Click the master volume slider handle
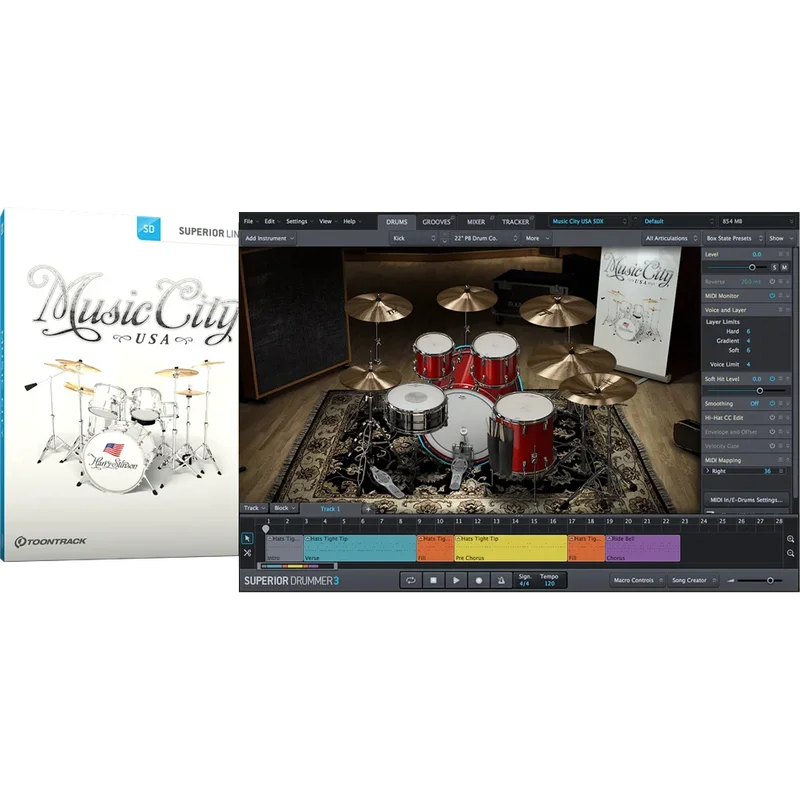 tap(770, 580)
